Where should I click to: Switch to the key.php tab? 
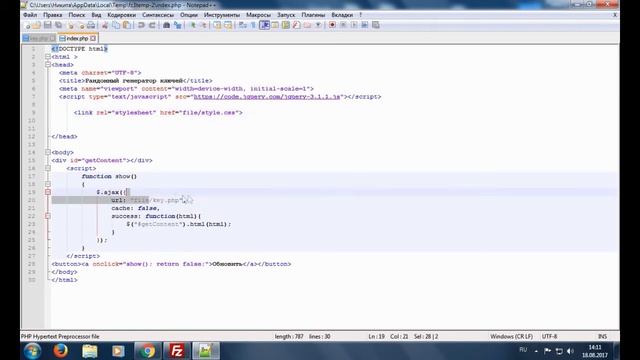(x=39, y=38)
